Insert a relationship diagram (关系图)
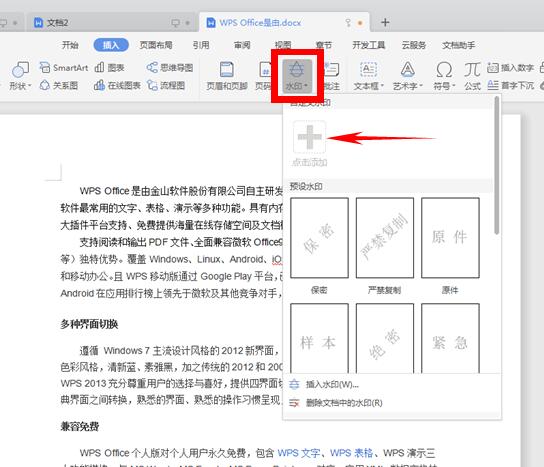Image resolution: width=544 pixels, height=467 pixels. 59,85
